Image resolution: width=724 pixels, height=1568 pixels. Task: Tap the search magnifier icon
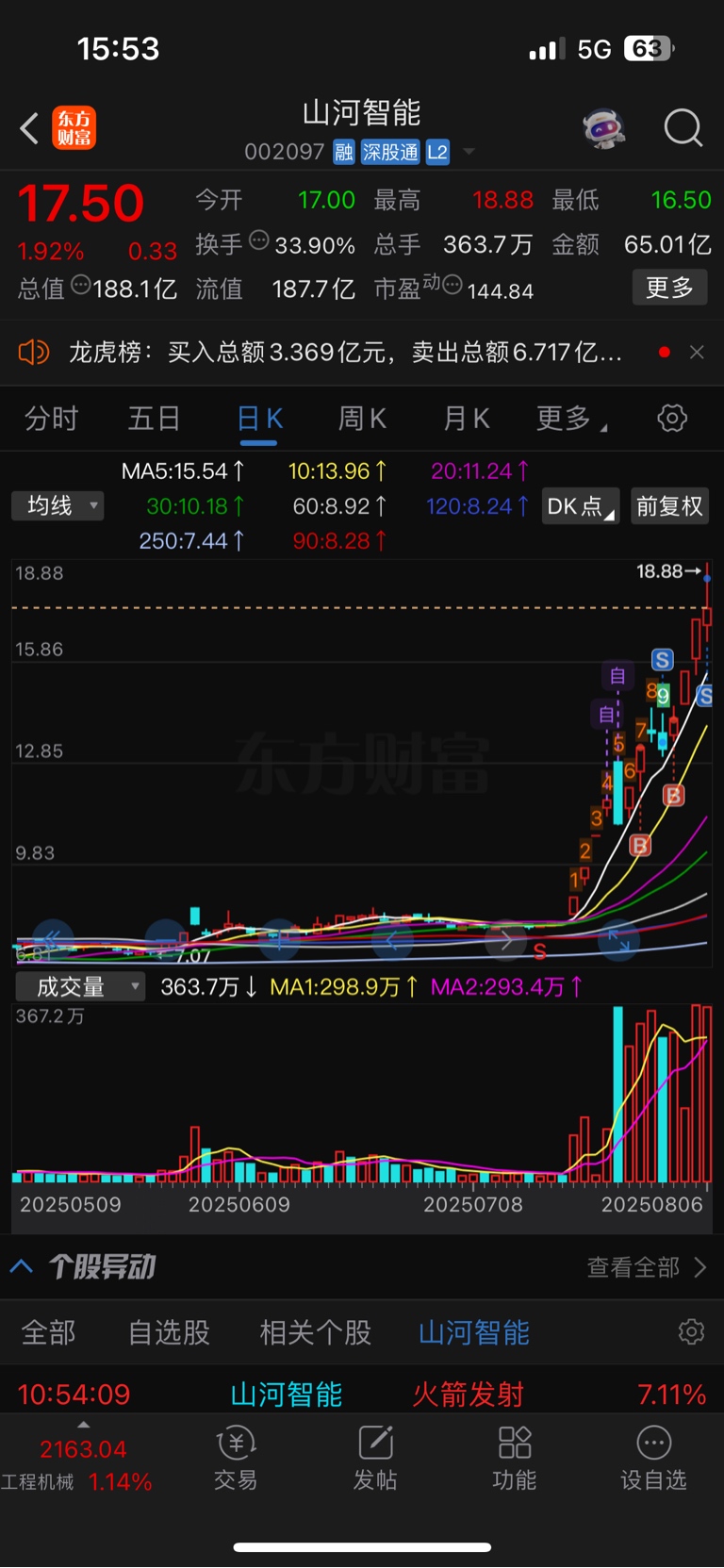[x=683, y=127]
